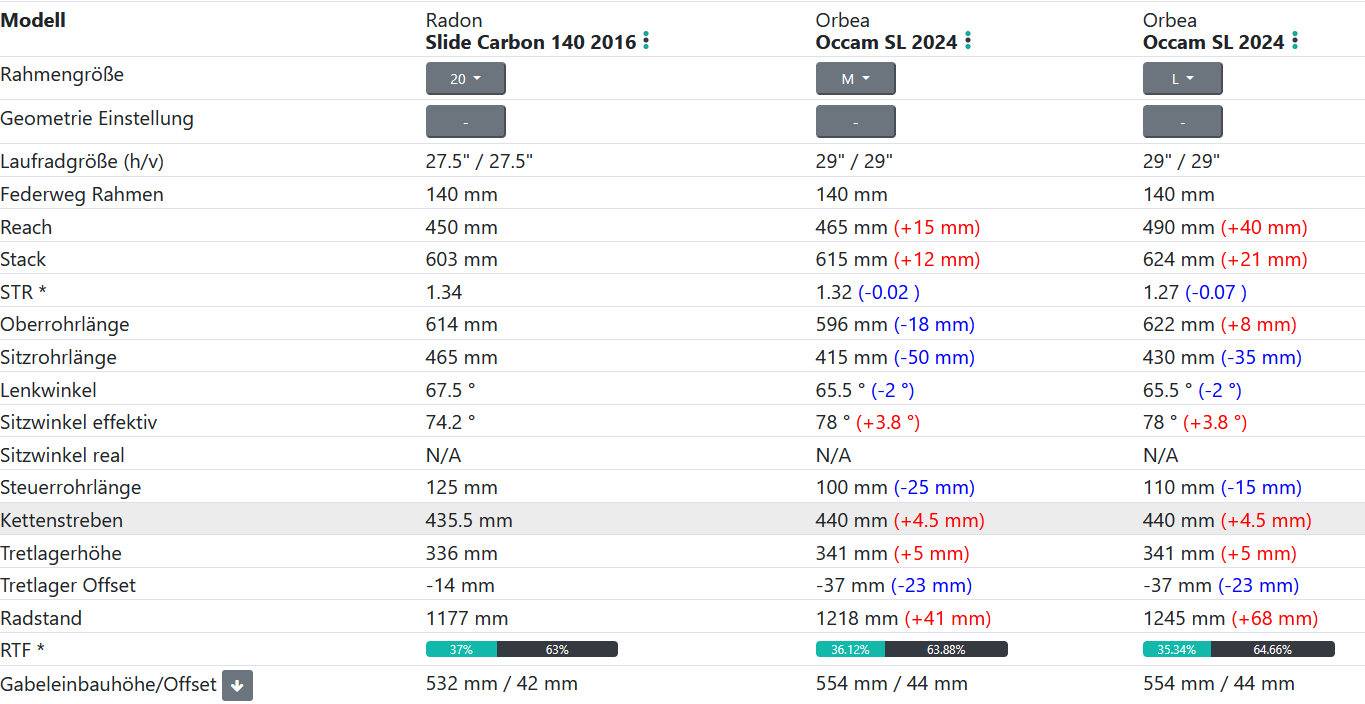The width and height of the screenshot is (1365, 704).
Task: Click RTF bar showing 35.34% / 64.66%
Action: click(1238, 649)
